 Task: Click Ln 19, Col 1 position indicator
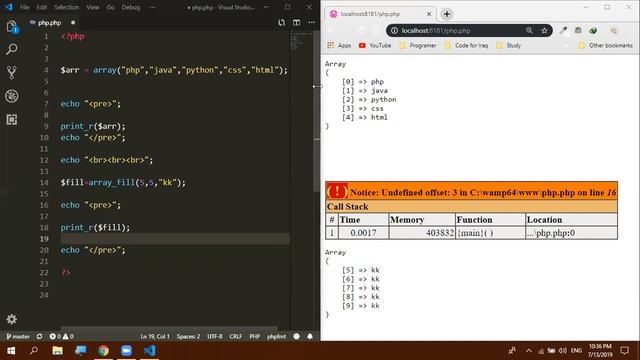click(x=155, y=336)
